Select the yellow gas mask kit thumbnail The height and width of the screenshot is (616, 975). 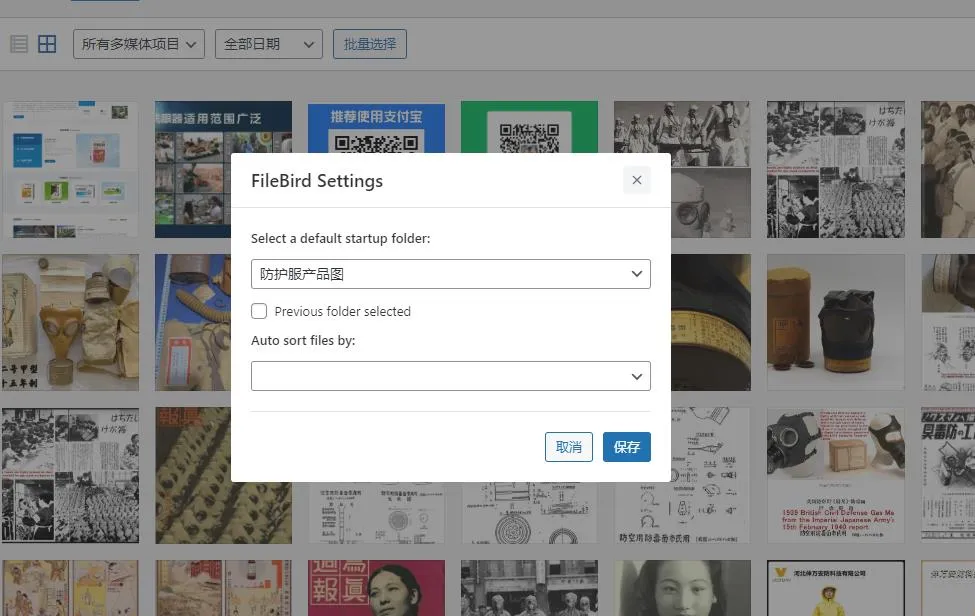[70, 322]
